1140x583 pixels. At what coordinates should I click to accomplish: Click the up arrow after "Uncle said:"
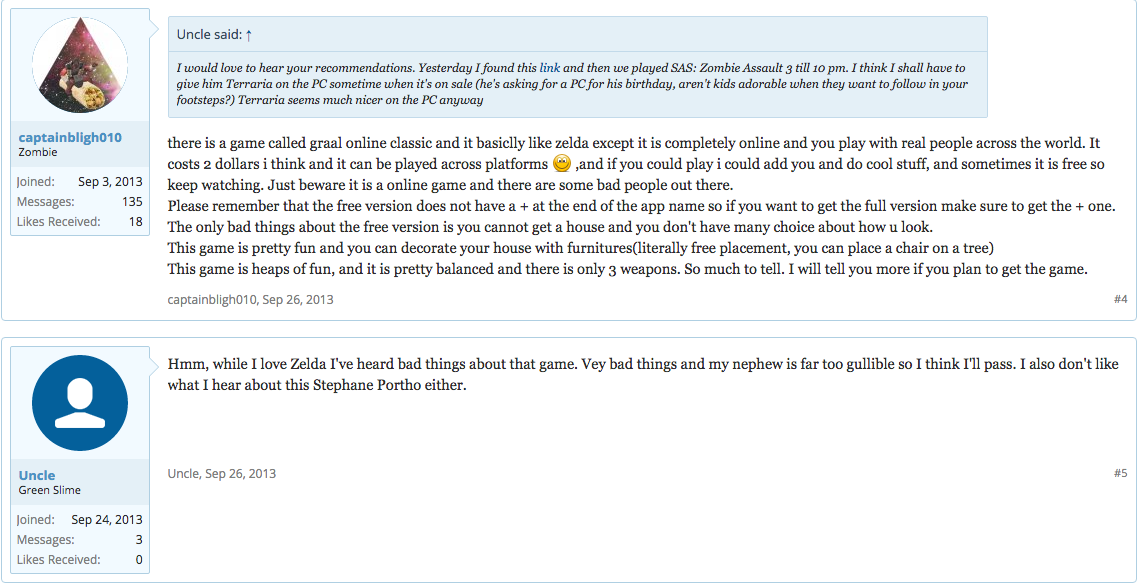(x=248, y=35)
